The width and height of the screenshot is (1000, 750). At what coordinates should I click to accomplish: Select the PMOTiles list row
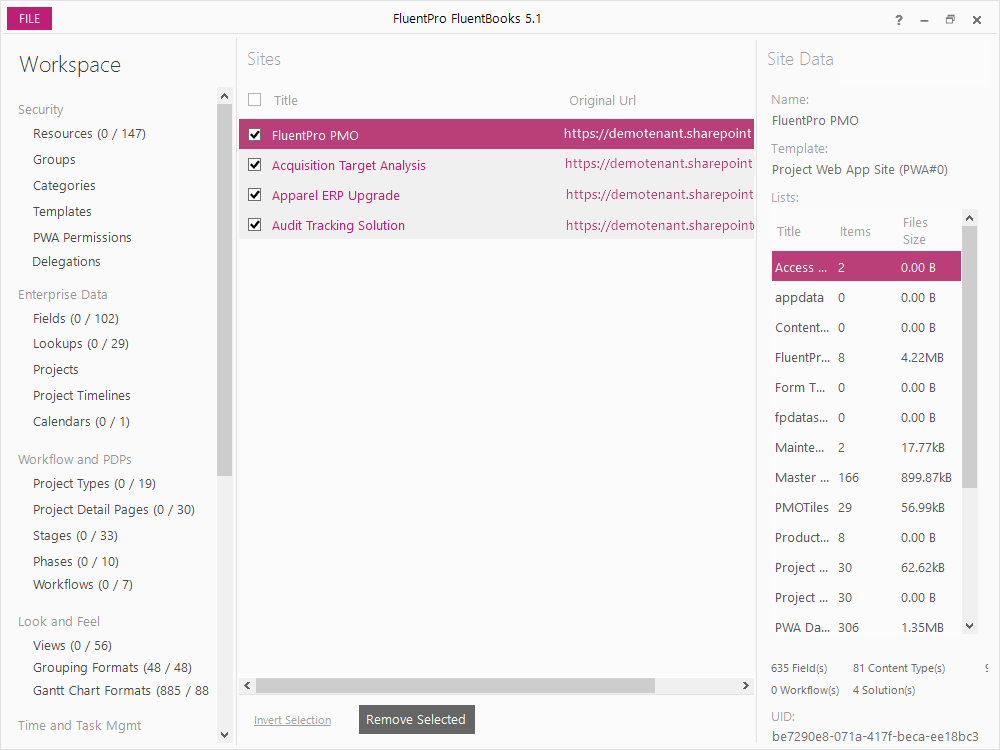pos(865,508)
